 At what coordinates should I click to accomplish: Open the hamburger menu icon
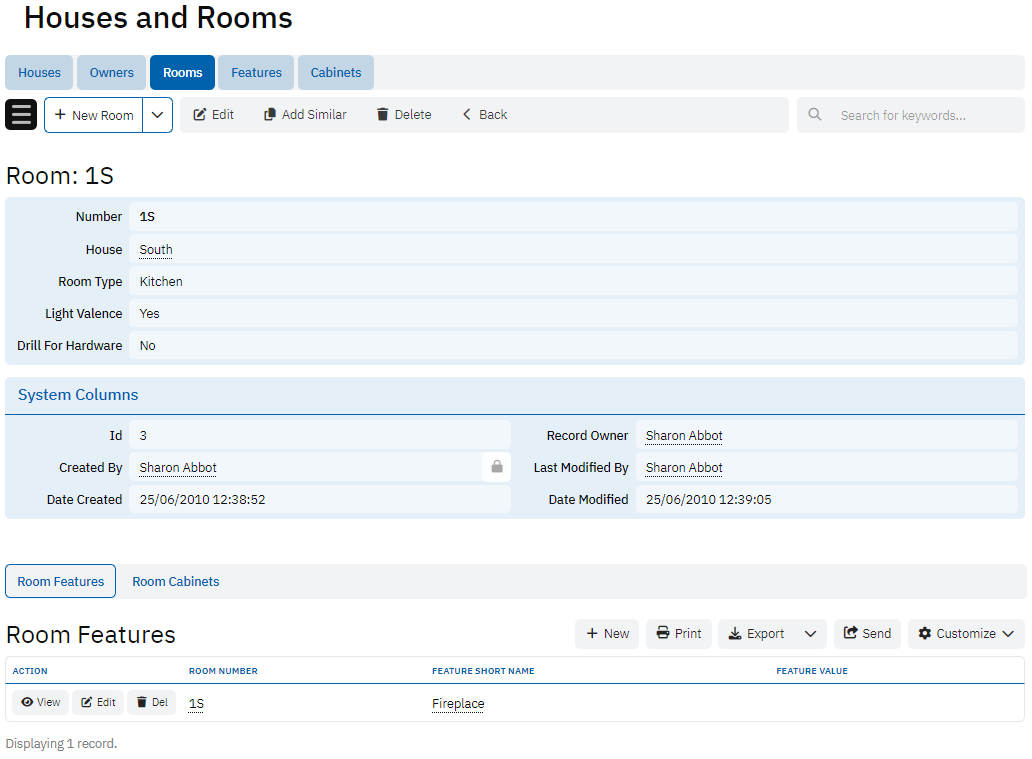(x=21, y=115)
